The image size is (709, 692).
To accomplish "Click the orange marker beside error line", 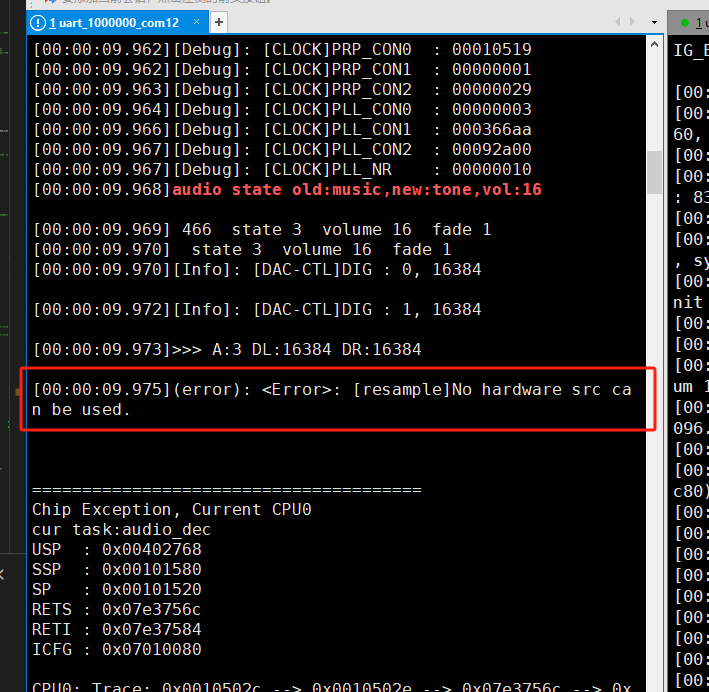I will [18, 392].
